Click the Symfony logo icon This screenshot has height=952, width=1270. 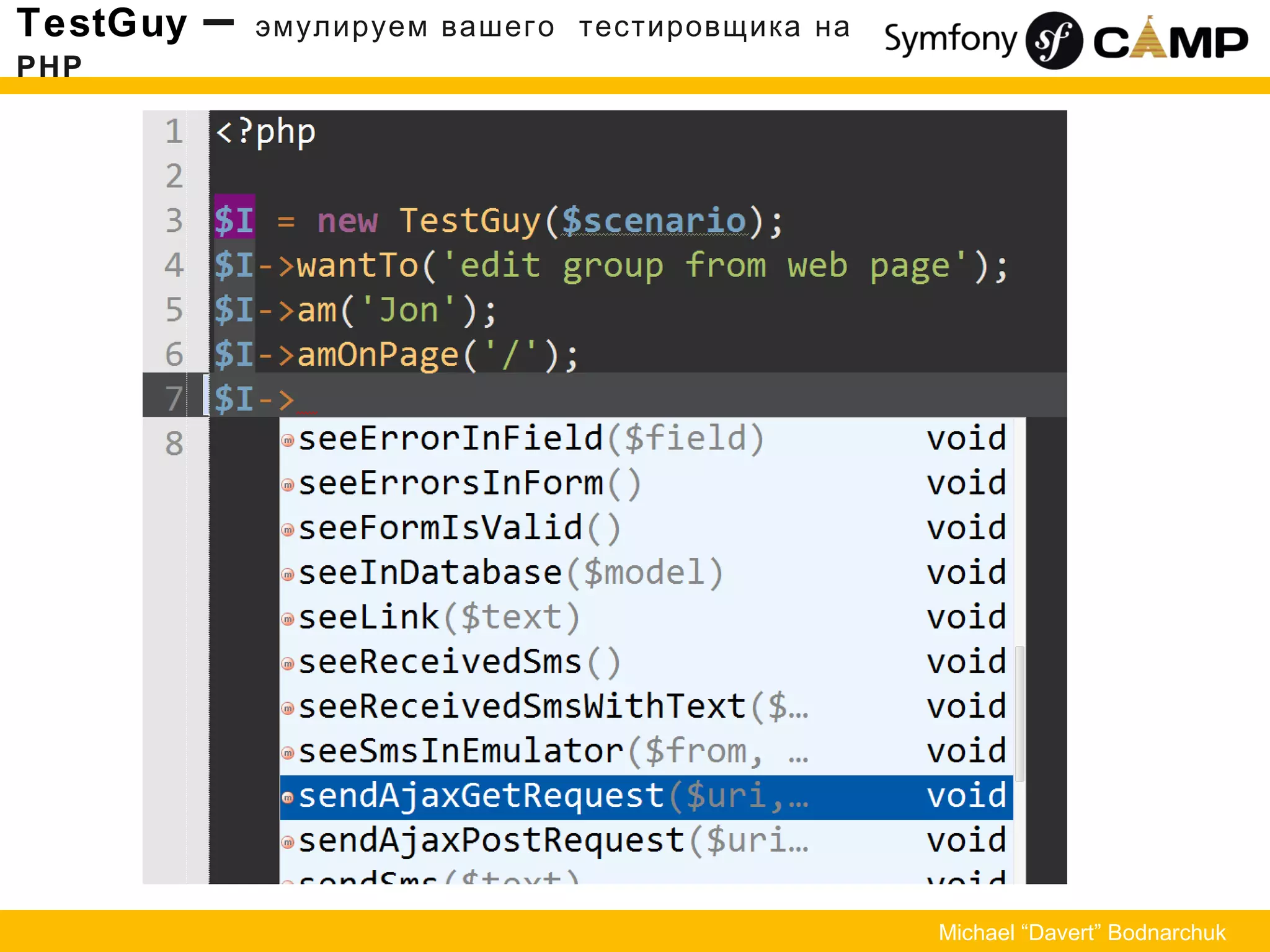pos(1054,41)
